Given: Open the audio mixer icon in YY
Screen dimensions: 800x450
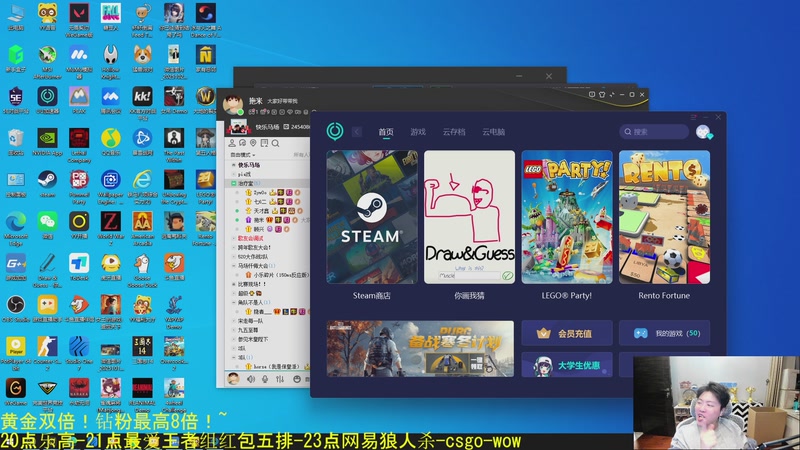Looking at the screenshot, I should click(280, 379).
